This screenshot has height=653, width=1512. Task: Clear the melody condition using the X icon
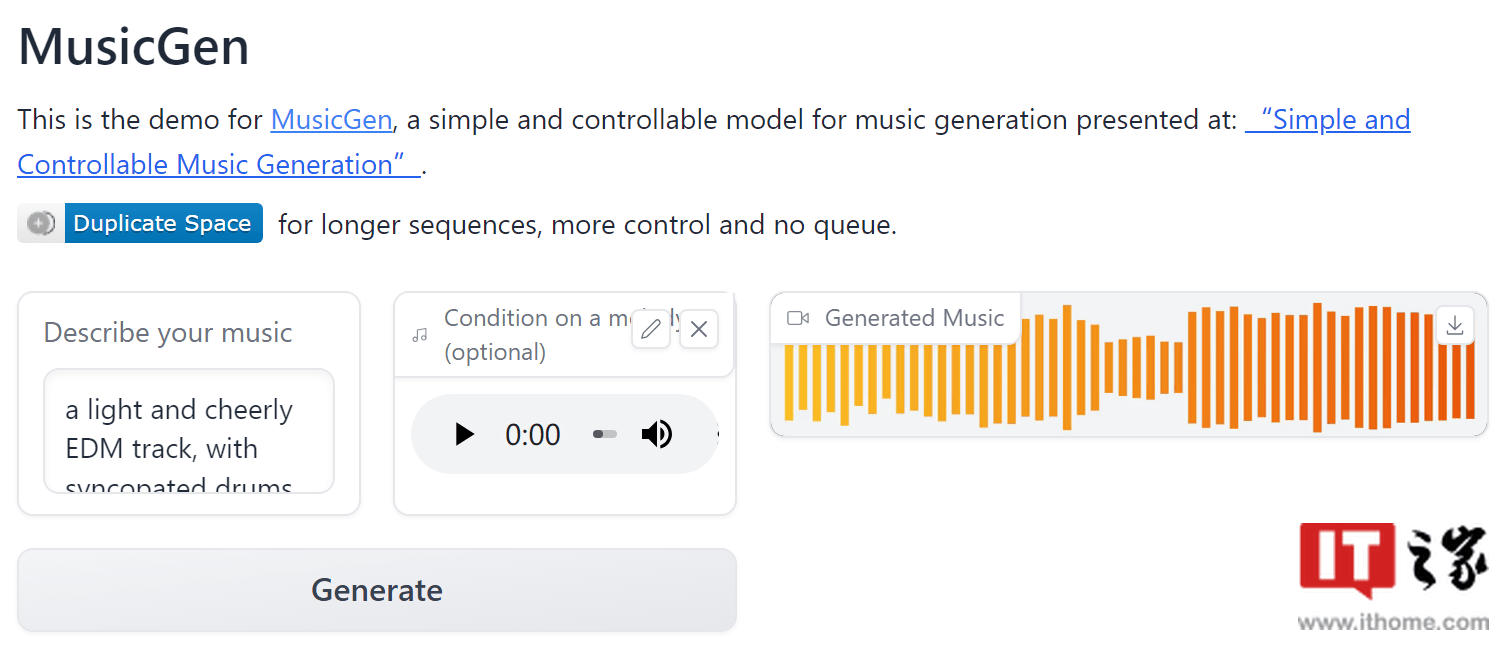pyautogui.click(x=698, y=329)
